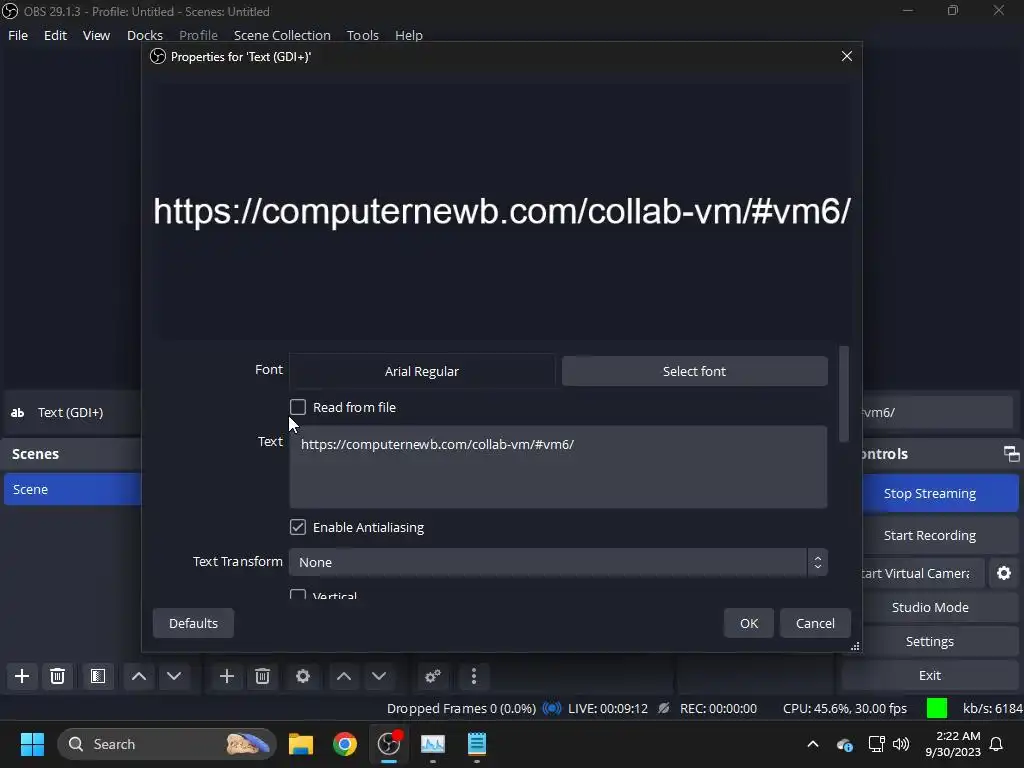The height and width of the screenshot is (768, 1024).
Task: Click OK to apply text properties
Action: [748, 623]
